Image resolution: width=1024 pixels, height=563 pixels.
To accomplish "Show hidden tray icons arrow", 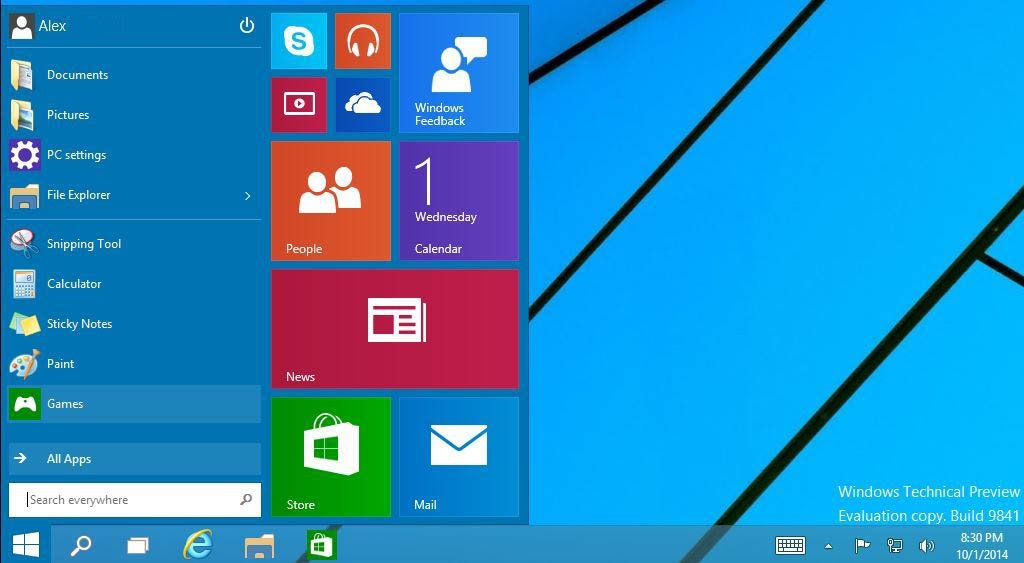I will tap(828, 546).
